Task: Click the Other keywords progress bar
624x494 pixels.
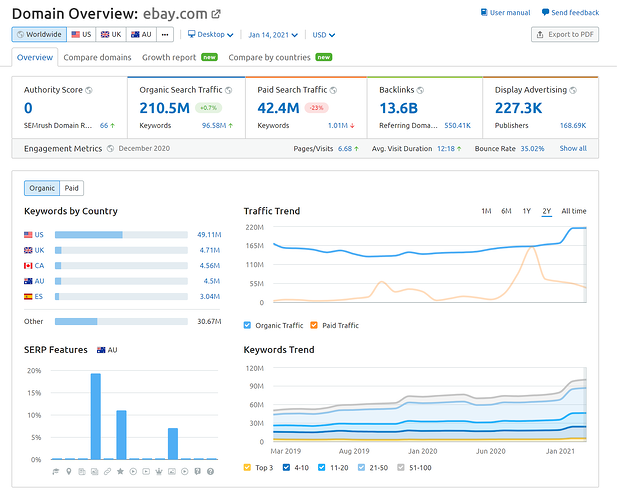Action: (121, 321)
